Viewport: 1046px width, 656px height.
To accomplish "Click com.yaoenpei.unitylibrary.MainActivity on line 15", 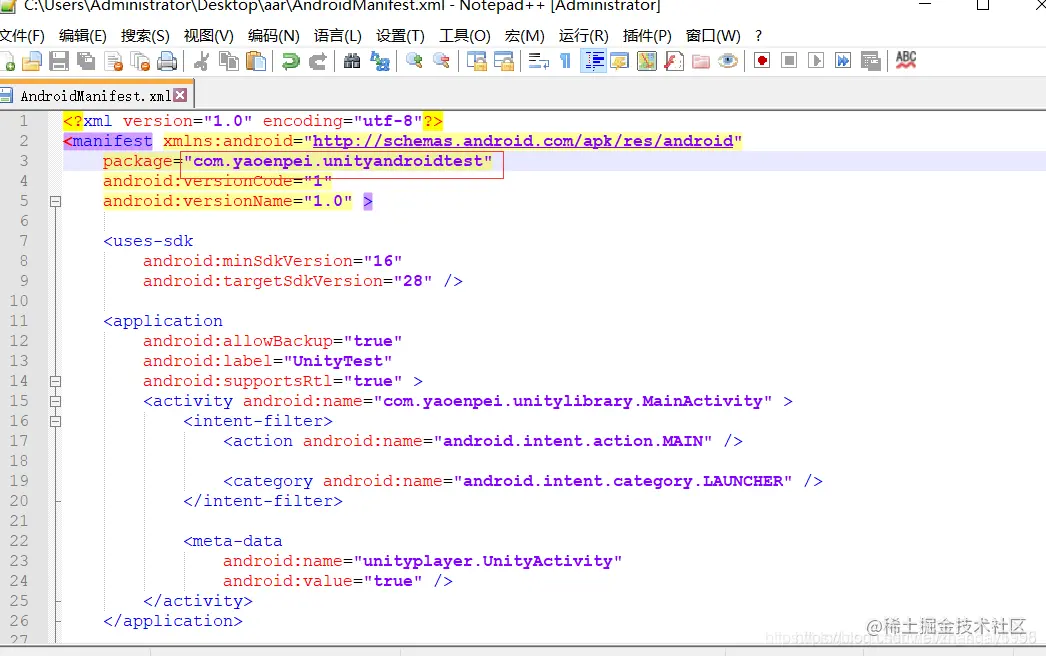I will click(572, 401).
